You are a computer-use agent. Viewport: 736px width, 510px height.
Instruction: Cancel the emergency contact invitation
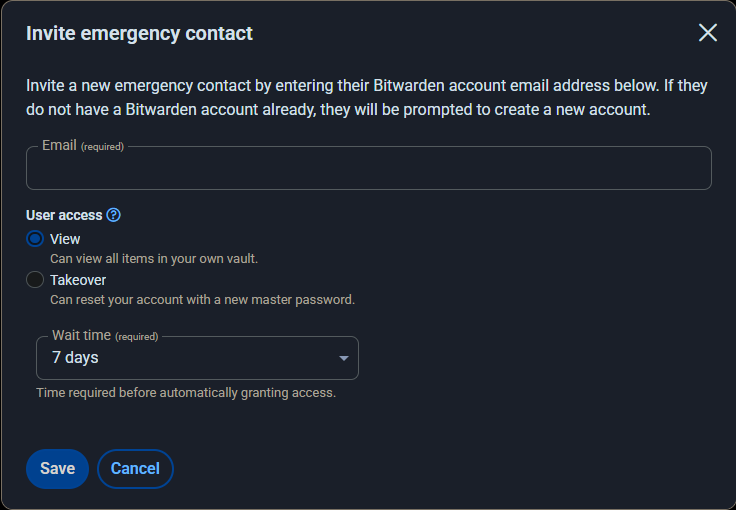pos(135,469)
